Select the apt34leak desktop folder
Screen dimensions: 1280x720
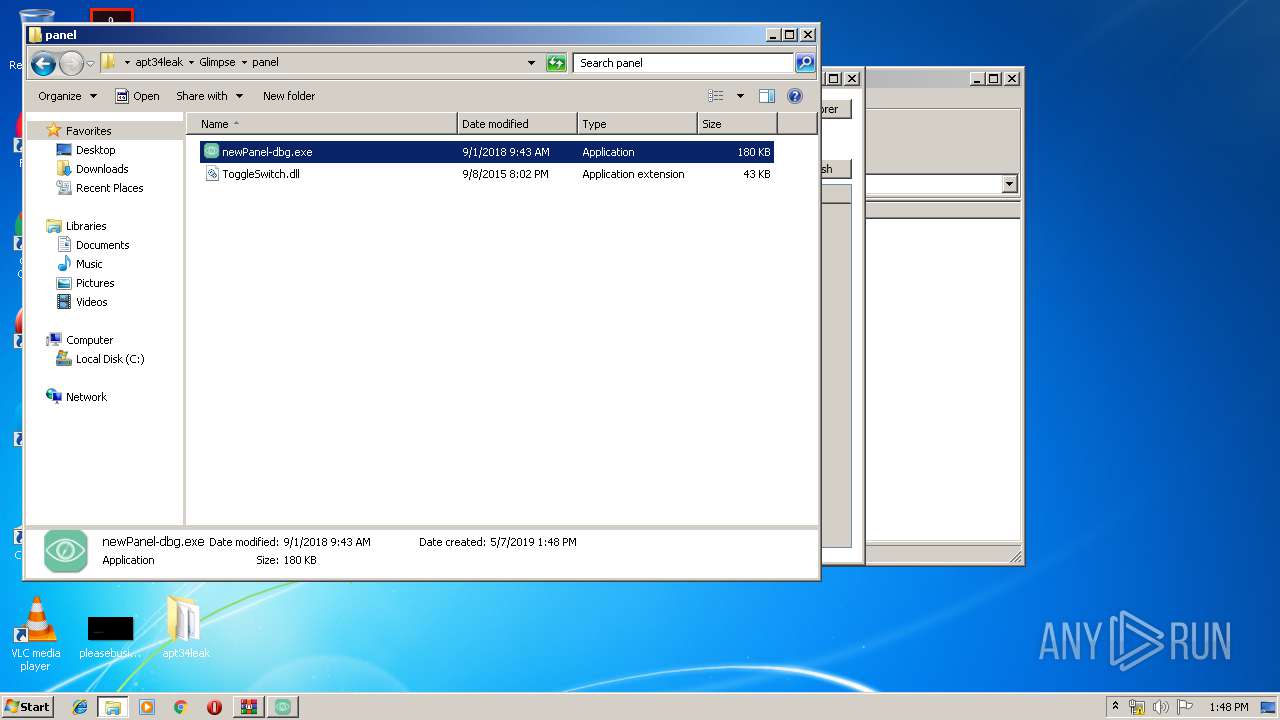186,628
